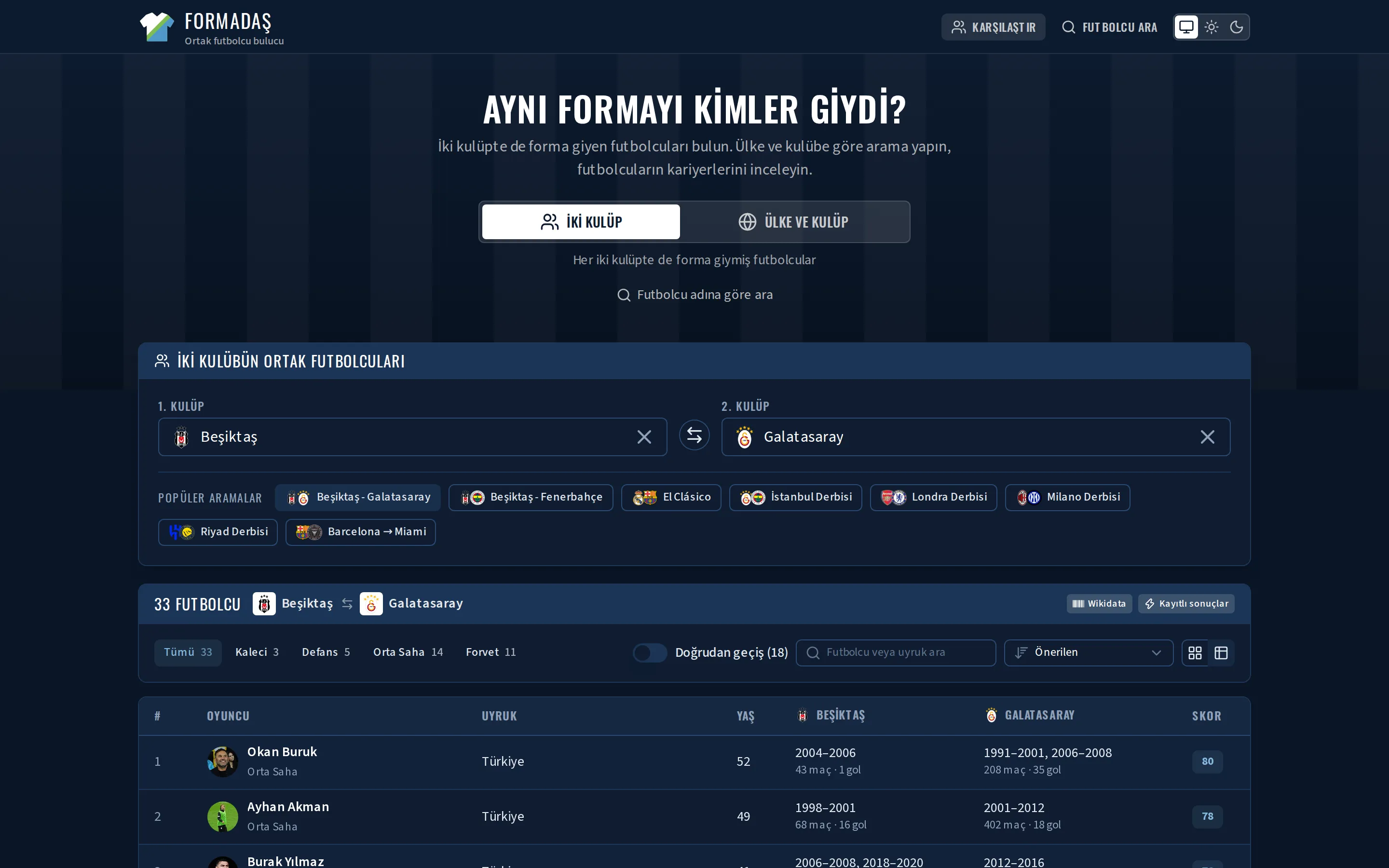
Task: Click the Galatasaray crest in results header
Action: pyautogui.click(x=371, y=604)
